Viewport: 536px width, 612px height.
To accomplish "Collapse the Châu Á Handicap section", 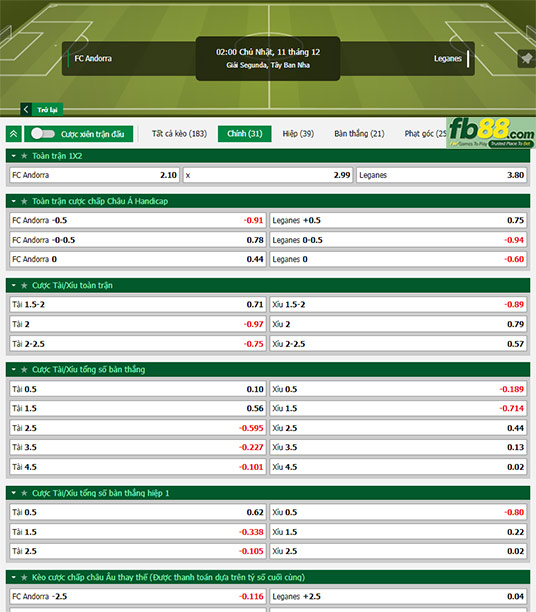I will (14, 201).
